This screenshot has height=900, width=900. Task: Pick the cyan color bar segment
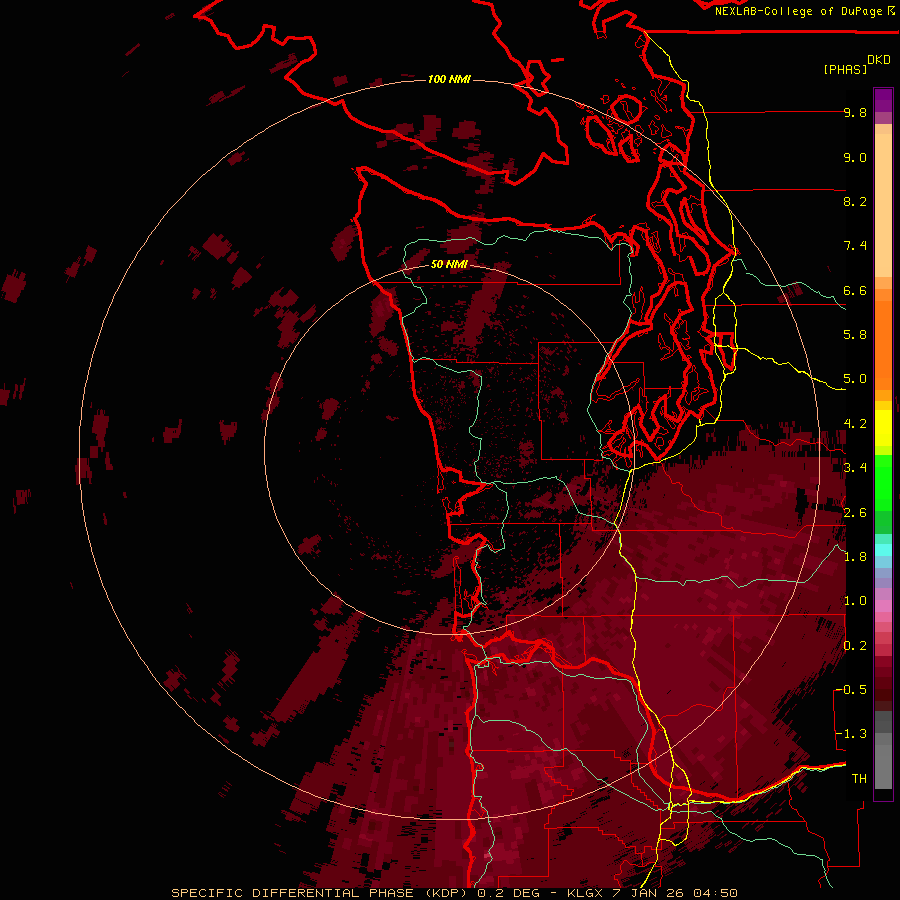[x=883, y=550]
